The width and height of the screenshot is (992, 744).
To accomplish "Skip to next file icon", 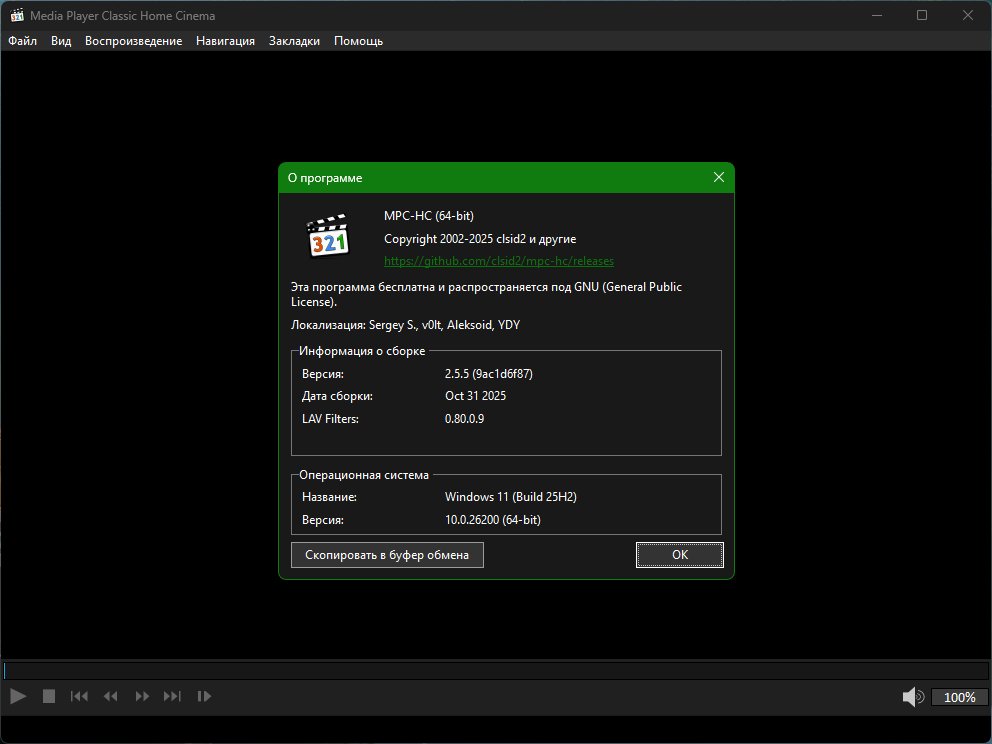I will 173,696.
